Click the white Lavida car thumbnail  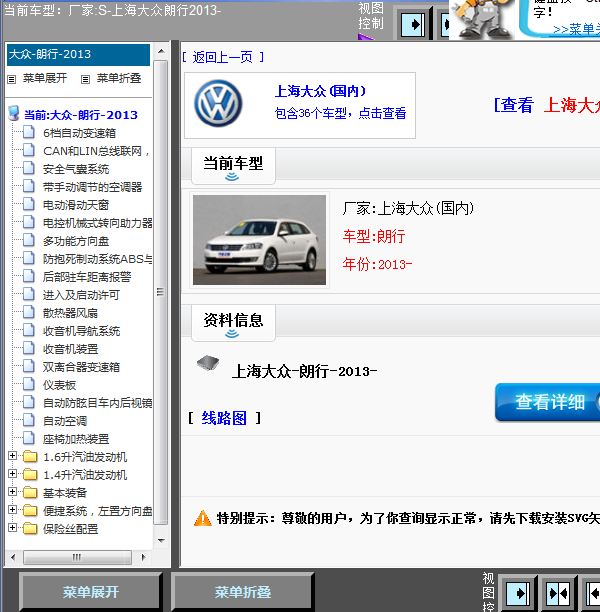(x=259, y=240)
